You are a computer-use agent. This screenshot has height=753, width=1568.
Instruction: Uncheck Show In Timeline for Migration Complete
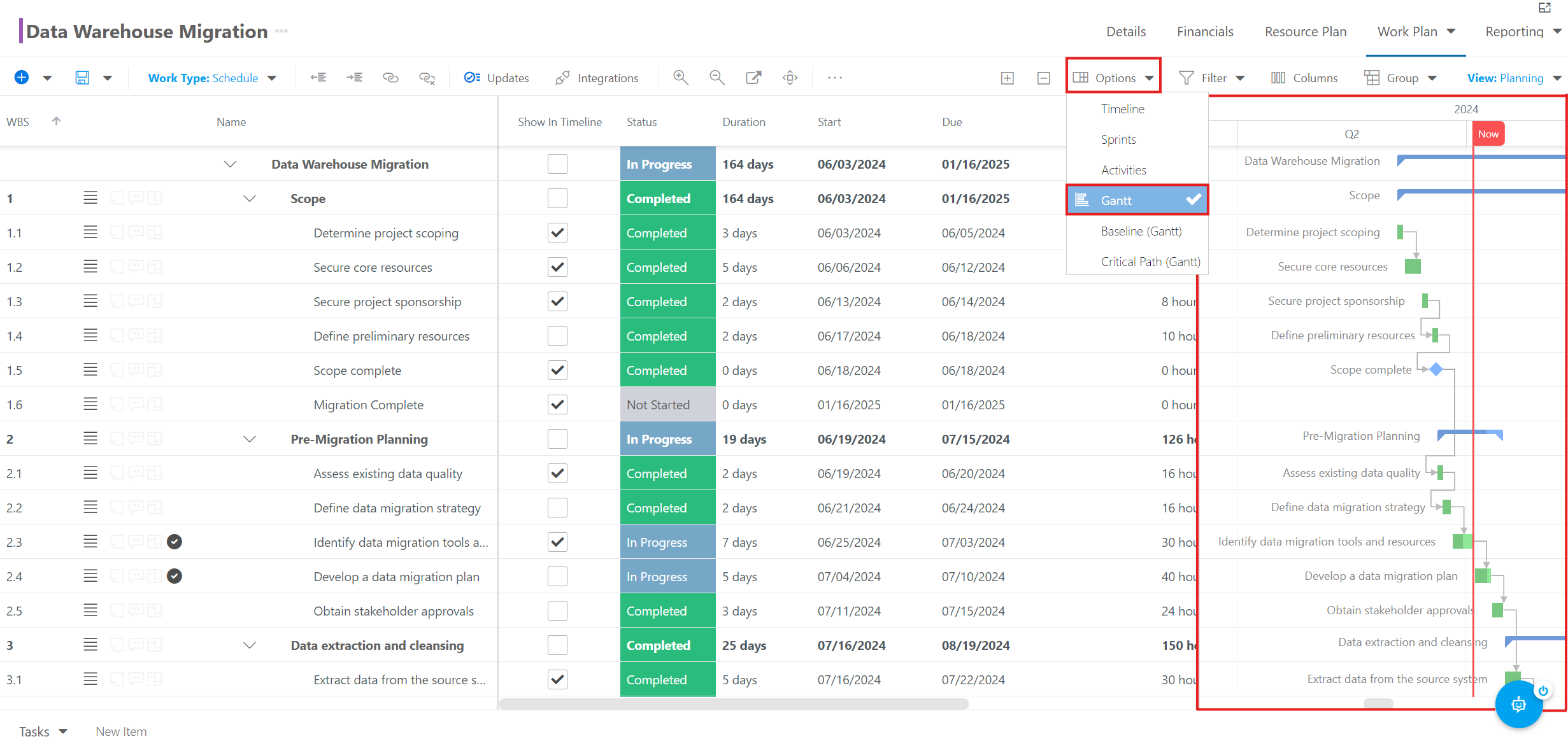(557, 404)
